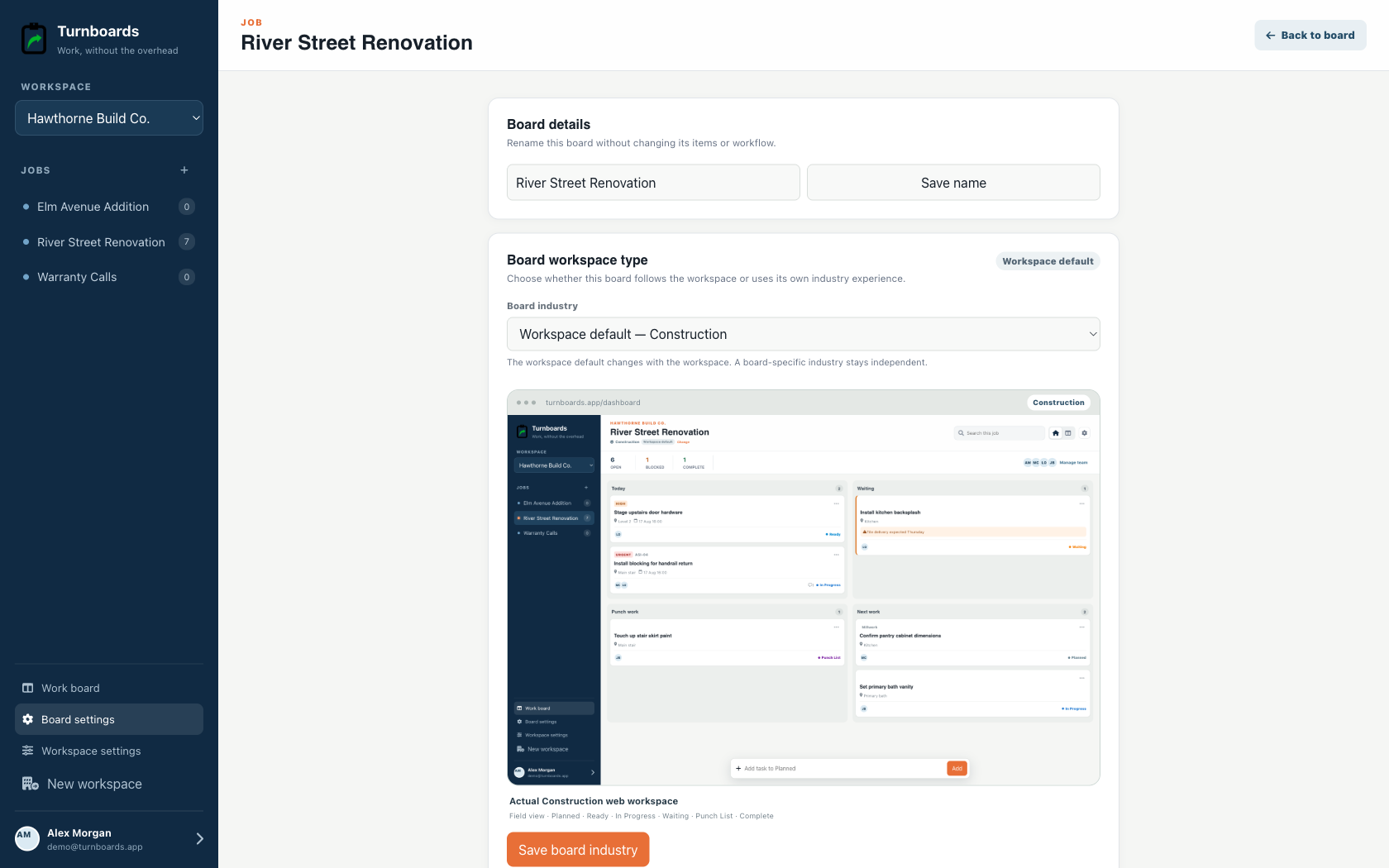Click the Board workspace type heading
The height and width of the screenshot is (868, 1389).
(577, 260)
